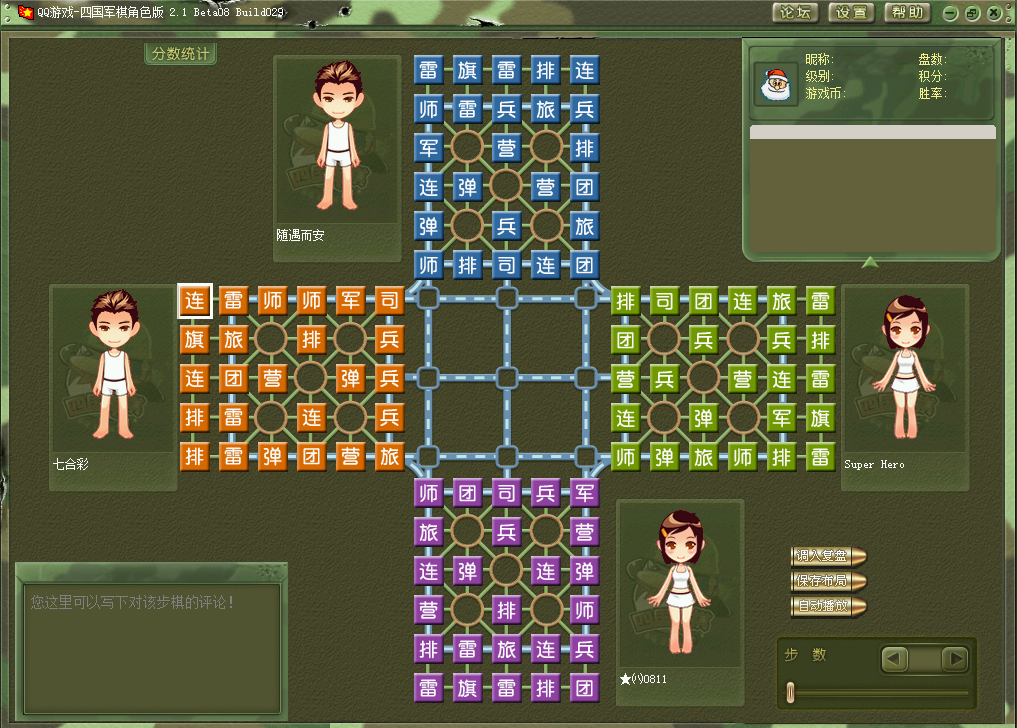Select the green 旗 flag piece

pos(820,418)
